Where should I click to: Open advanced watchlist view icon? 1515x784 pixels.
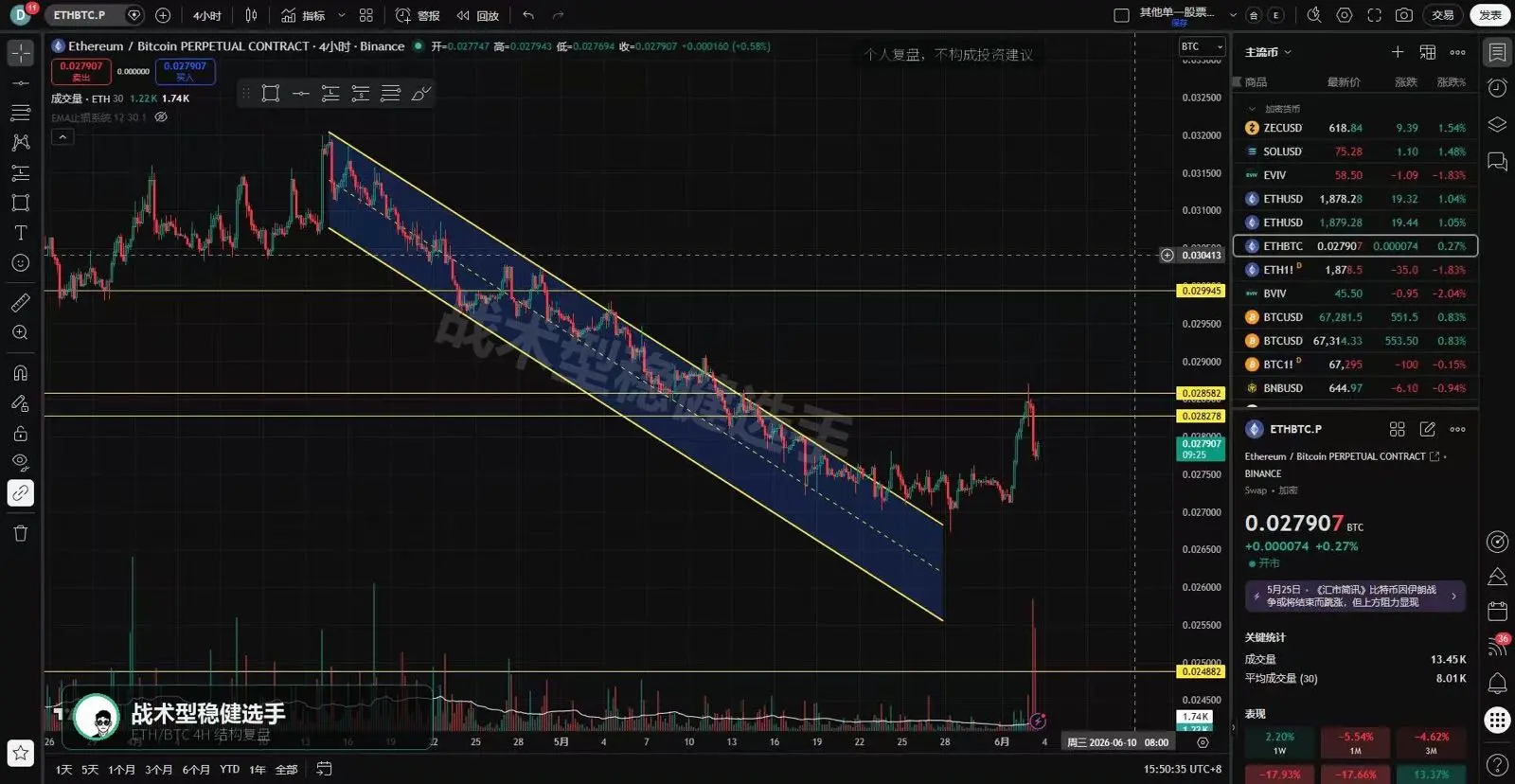pyautogui.click(x=1428, y=52)
